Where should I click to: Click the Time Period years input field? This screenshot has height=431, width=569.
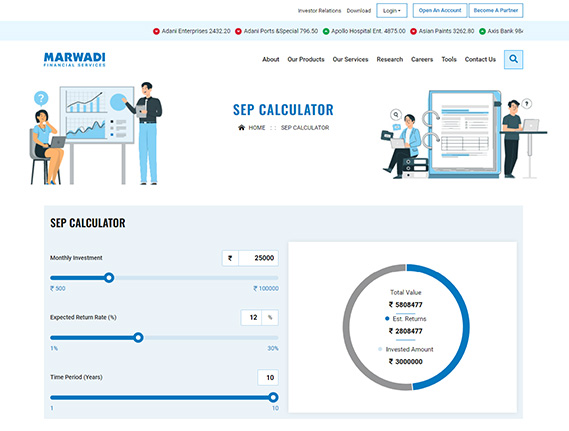tap(268, 377)
